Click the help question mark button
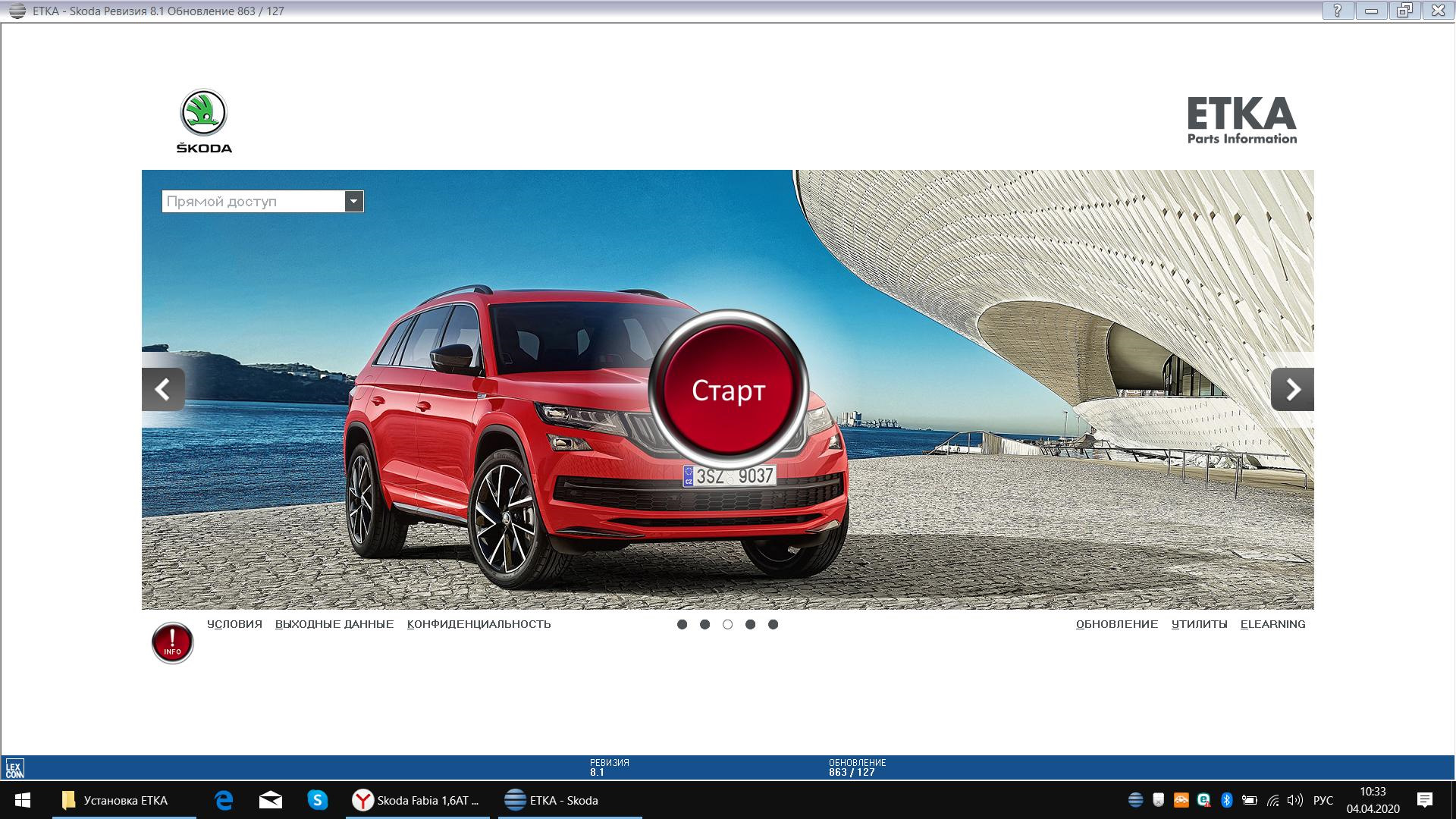Screen dimensions: 1456x819 1338,11
